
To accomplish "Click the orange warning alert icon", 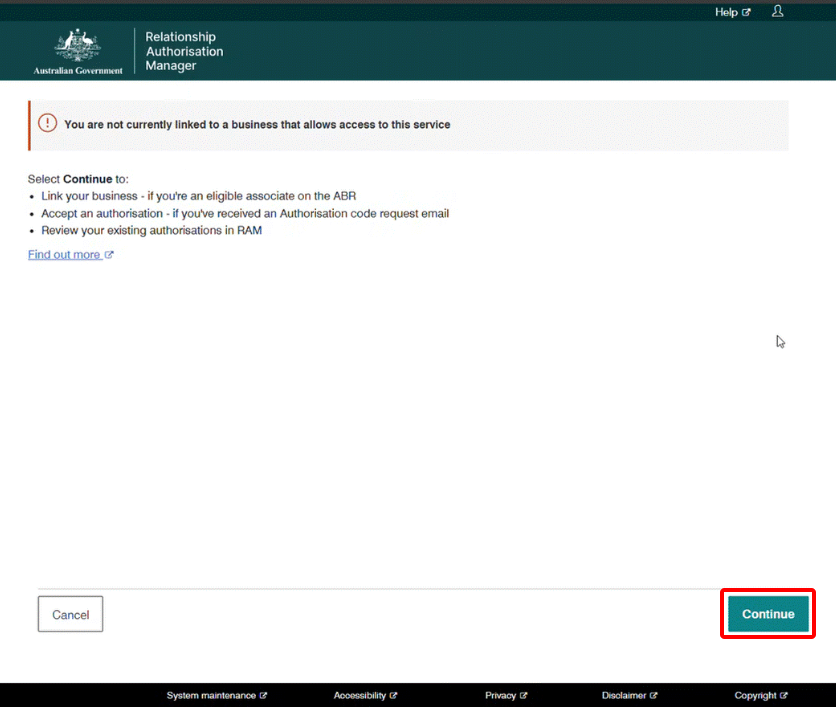I will (47, 123).
